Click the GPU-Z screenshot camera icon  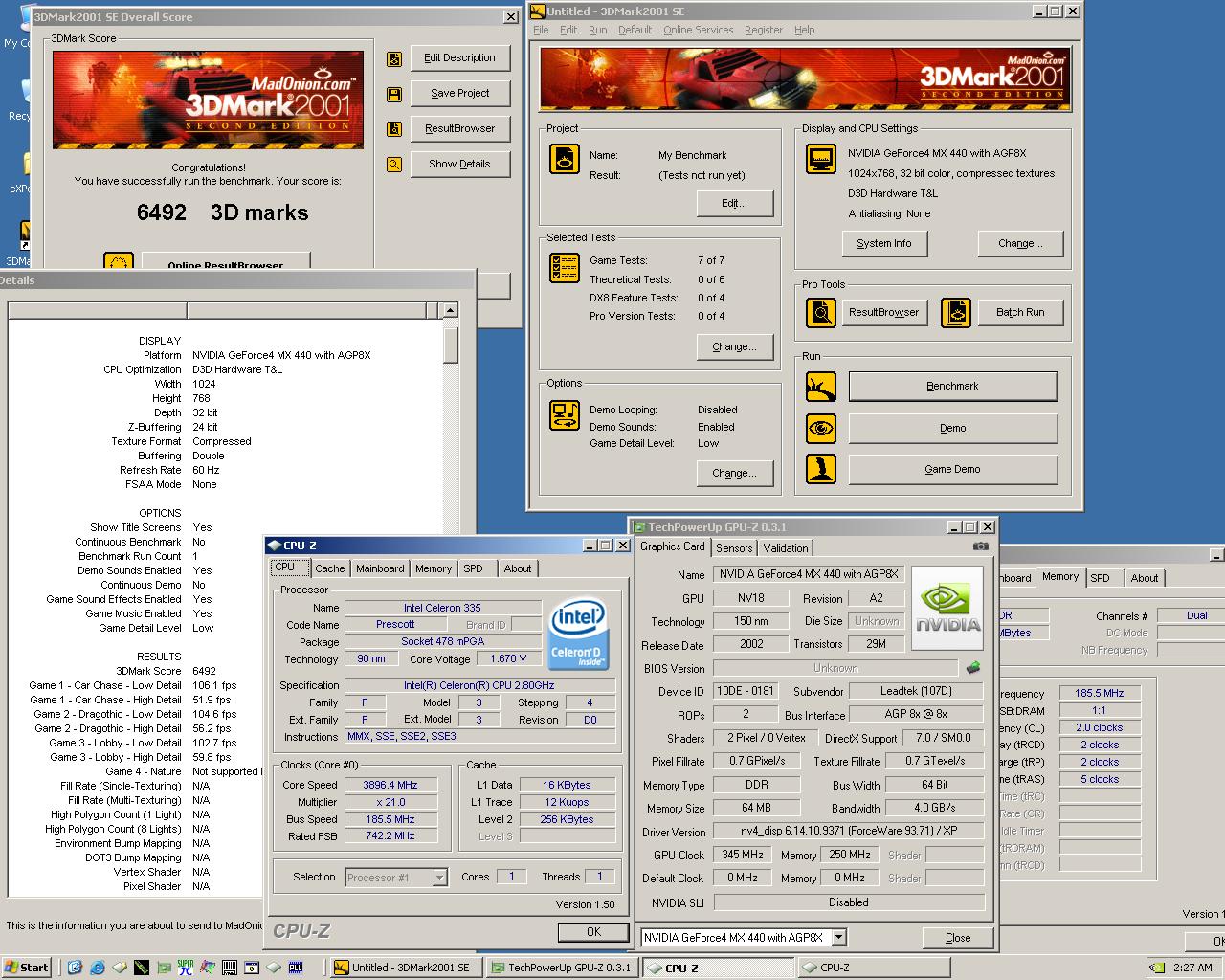click(980, 546)
